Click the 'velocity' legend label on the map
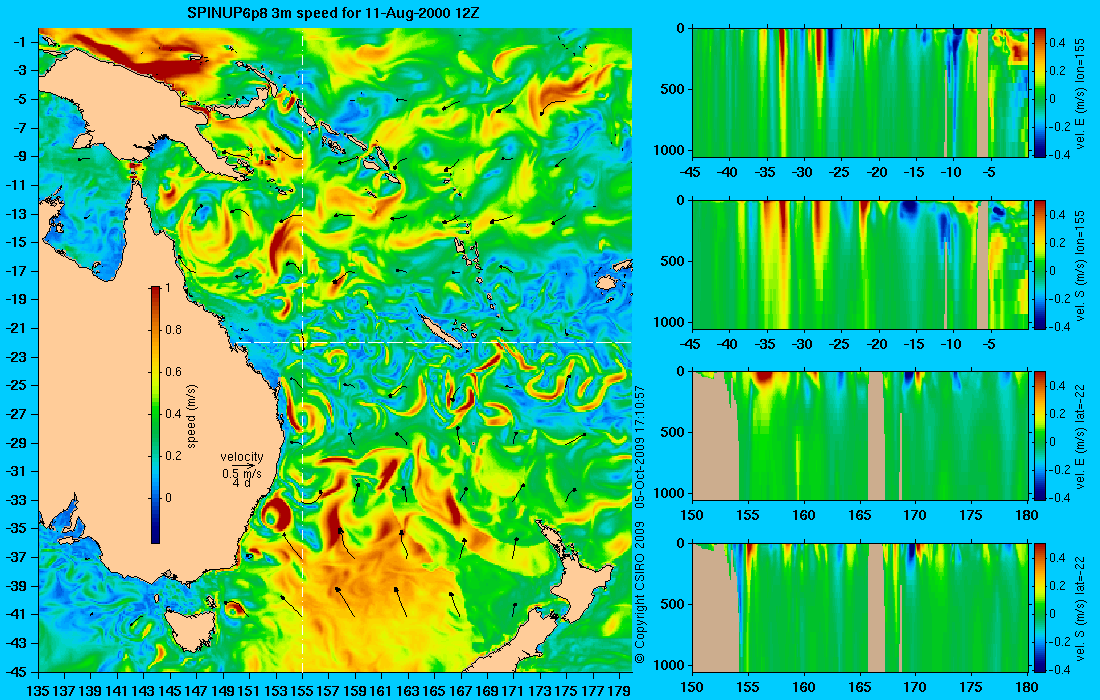The height and width of the screenshot is (700, 1100). (241, 457)
